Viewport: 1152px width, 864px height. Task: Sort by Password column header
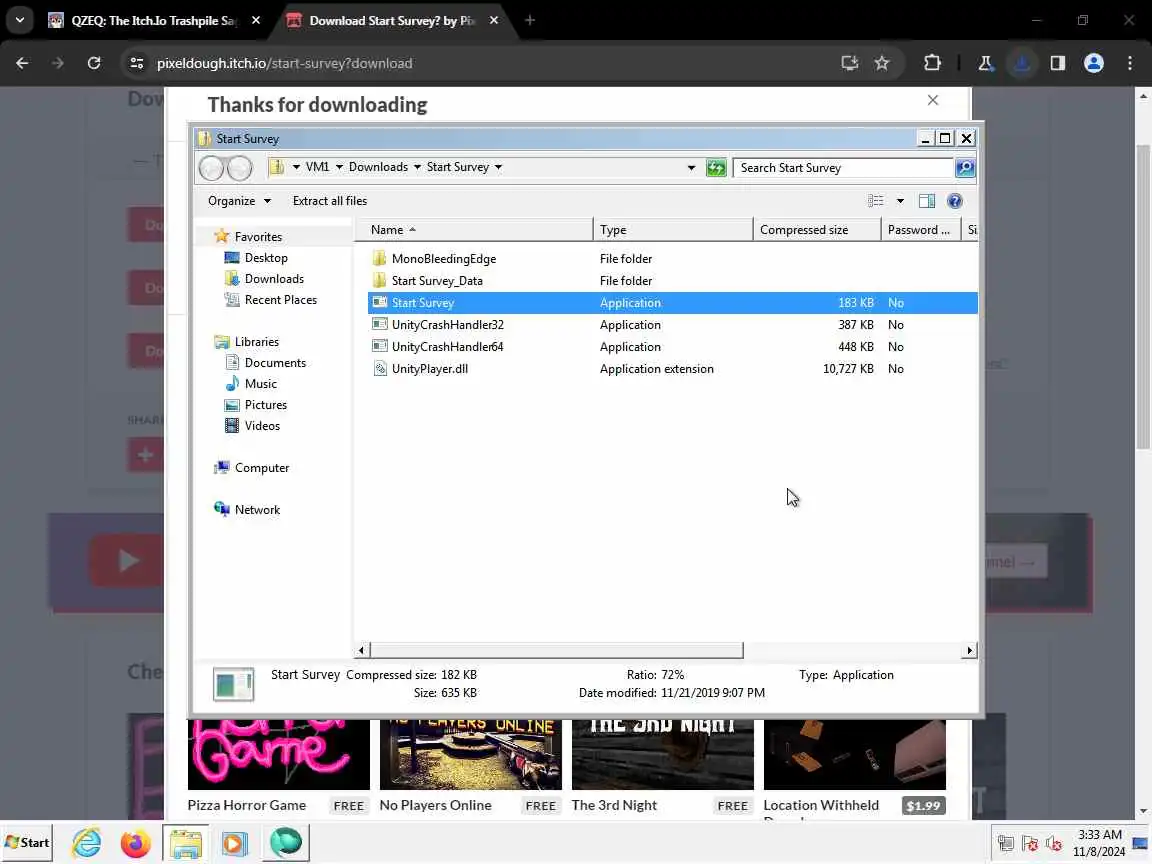click(921, 230)
